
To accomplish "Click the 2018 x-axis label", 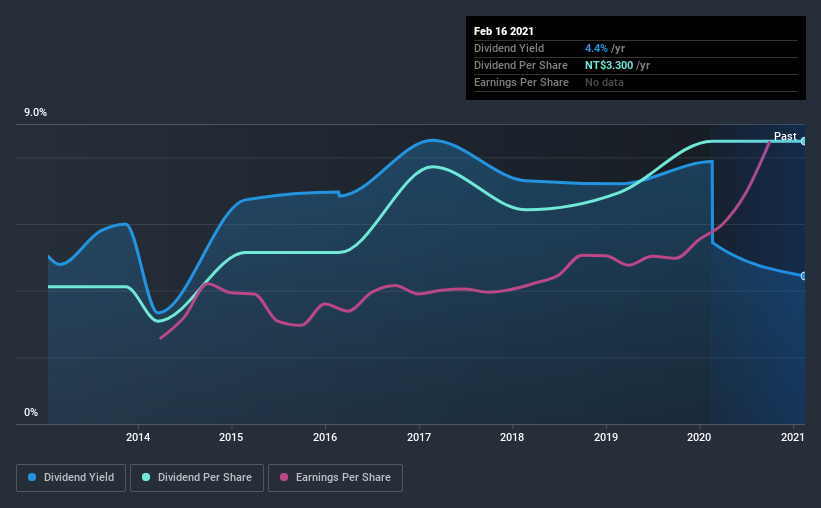I will 512,437.
